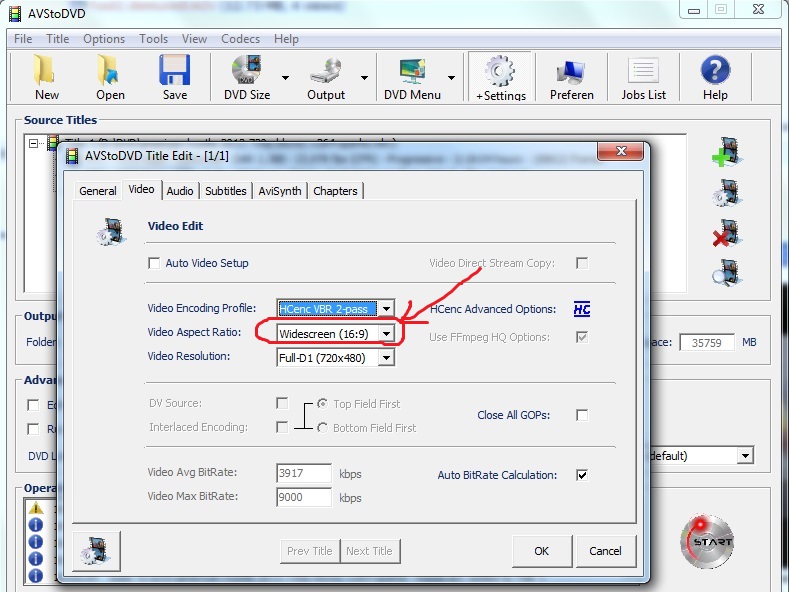Select Bottom Field First radio button
The image size is (789, 592).
(x=322, y=427)
